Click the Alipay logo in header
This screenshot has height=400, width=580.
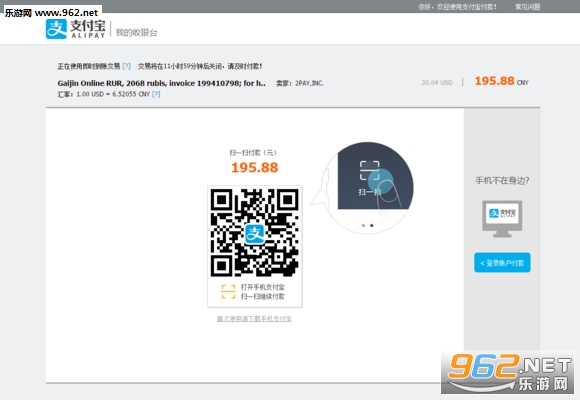point(76,29)
